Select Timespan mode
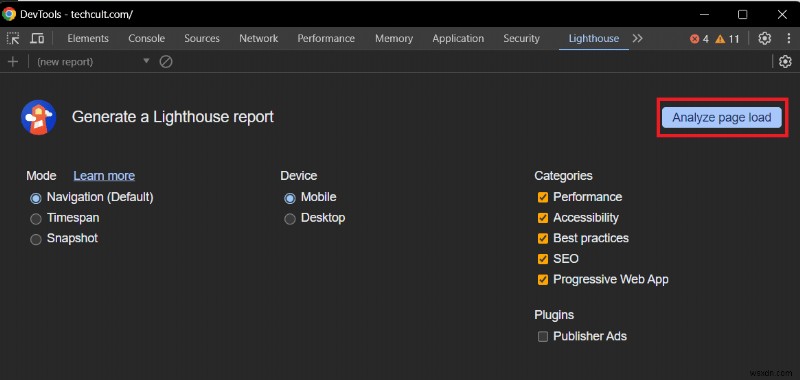Screen dimensions: 800x380 [x=36, y=219]
